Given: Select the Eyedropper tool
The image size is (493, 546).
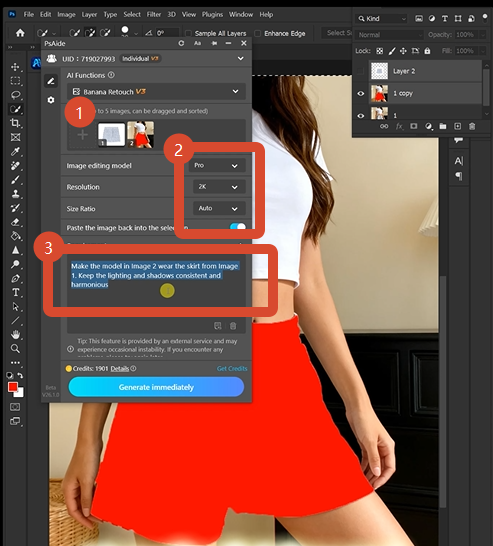Looking at the screenshot, I should point(15,151).
